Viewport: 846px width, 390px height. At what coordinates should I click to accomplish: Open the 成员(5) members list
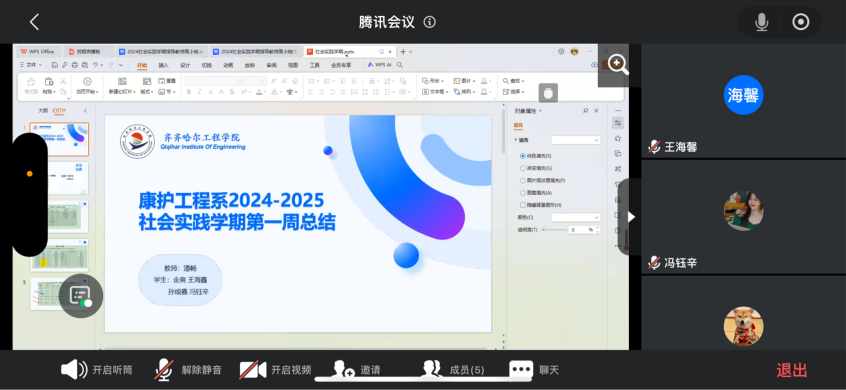[453, 370]
